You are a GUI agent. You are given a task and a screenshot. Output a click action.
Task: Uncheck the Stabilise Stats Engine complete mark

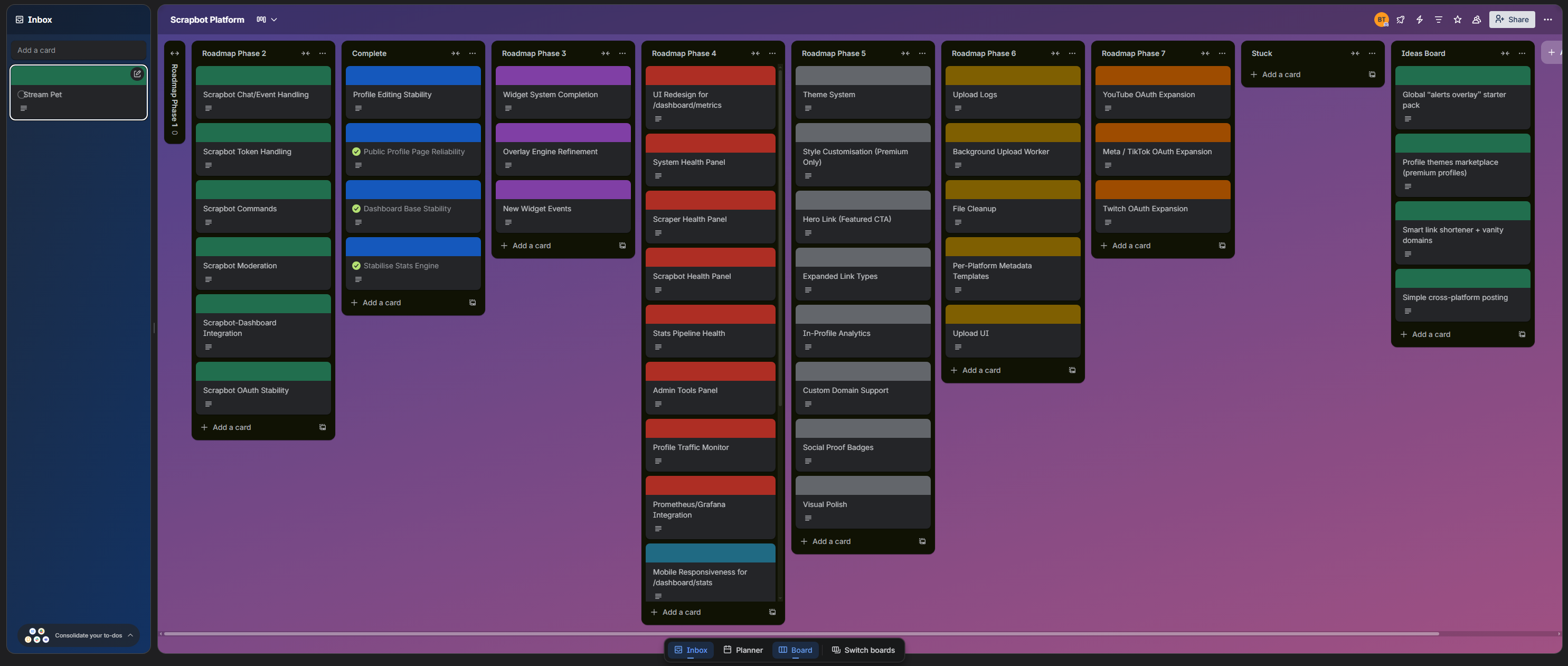pos(356,266)
